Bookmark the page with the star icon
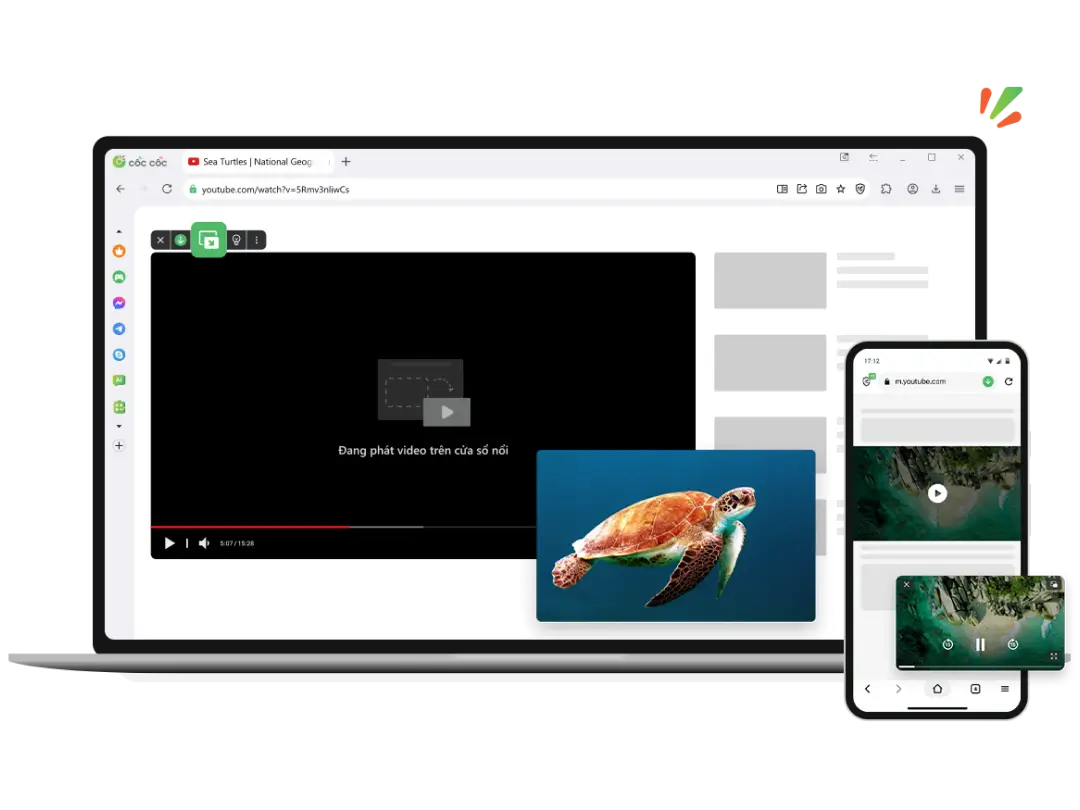 840,189
